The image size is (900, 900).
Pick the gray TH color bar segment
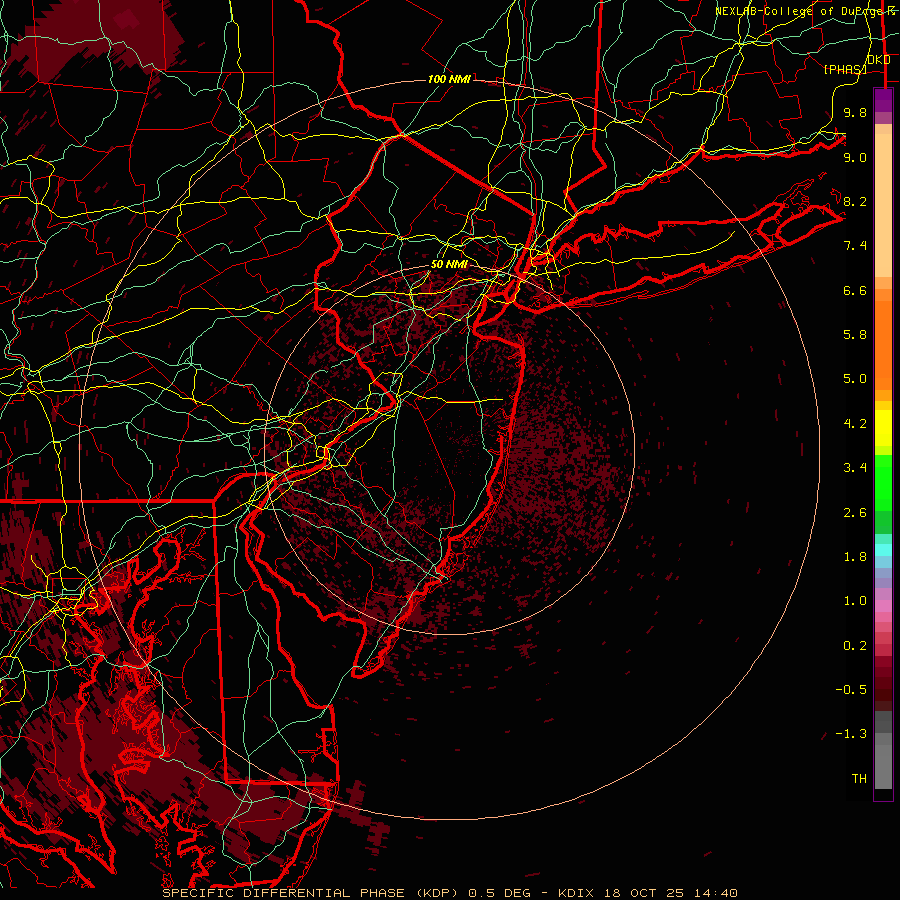point(883,766)
